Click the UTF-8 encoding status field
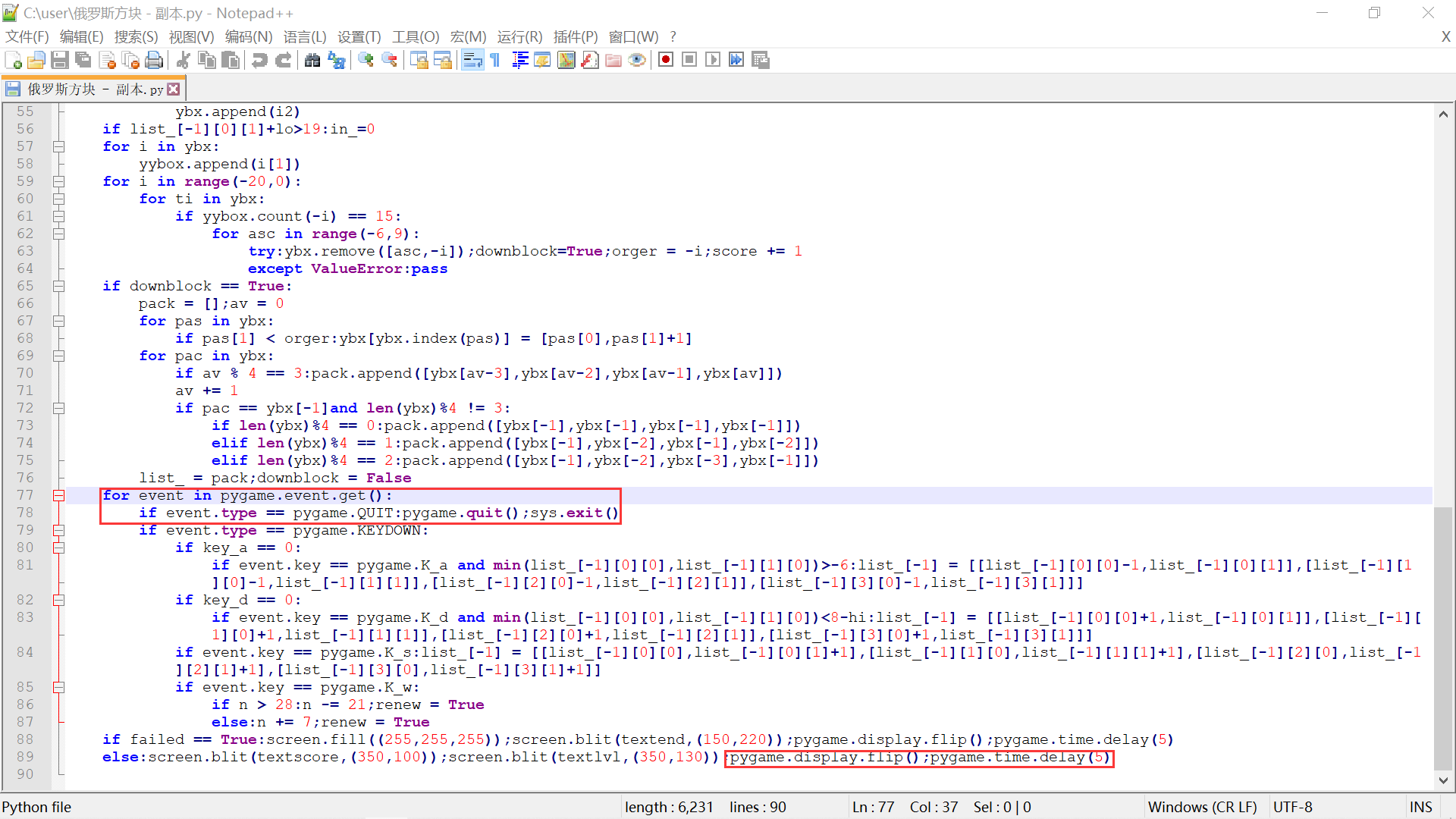The width and height of the screenshot is (1456, 819). [1293, 808]
